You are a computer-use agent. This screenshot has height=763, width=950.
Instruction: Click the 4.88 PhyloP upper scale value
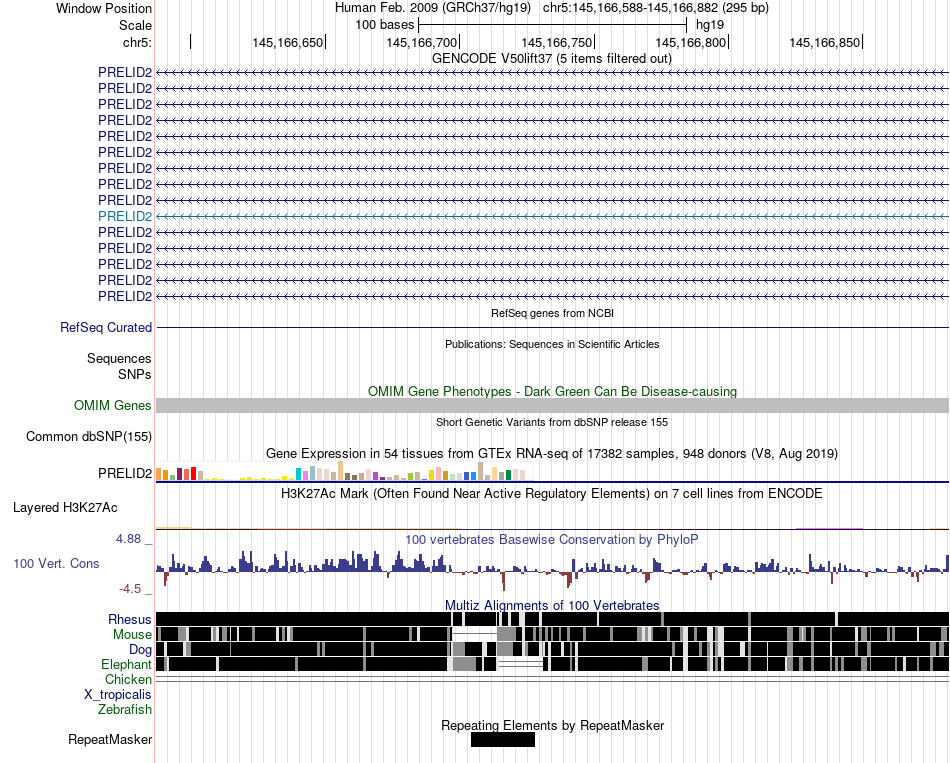[128, 539]
